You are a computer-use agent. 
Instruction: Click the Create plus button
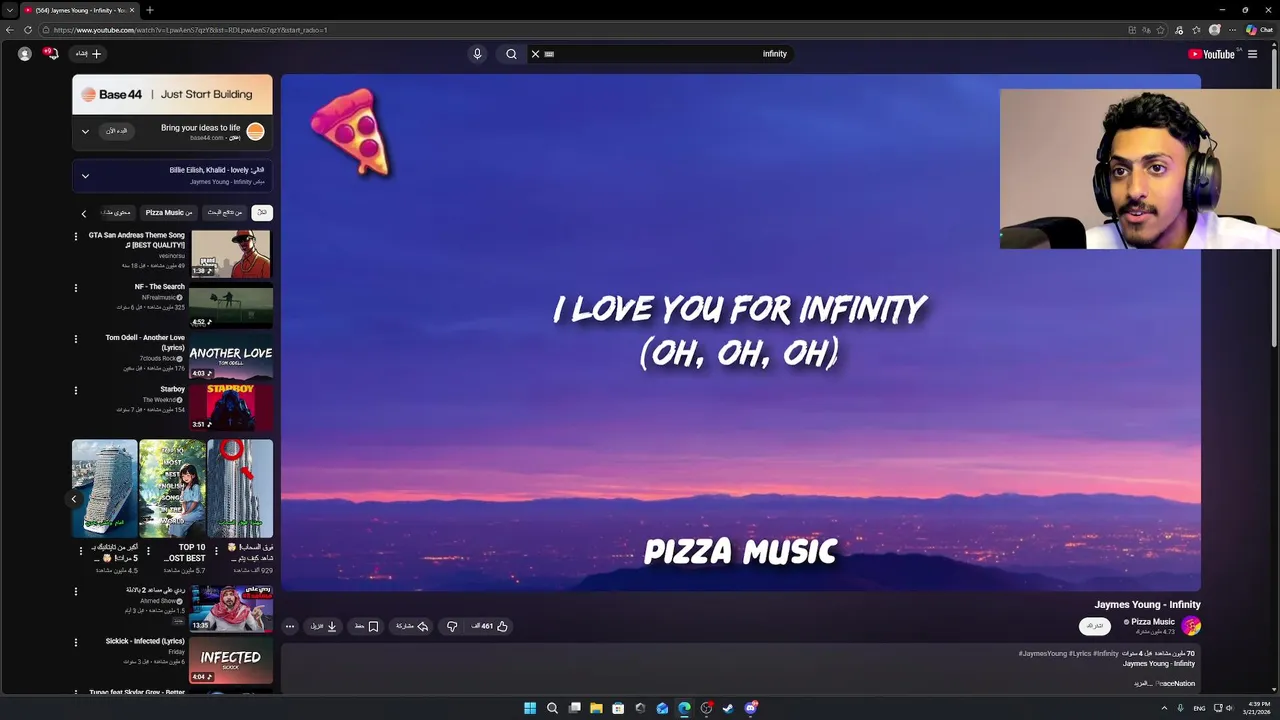[x=90, y=54]
